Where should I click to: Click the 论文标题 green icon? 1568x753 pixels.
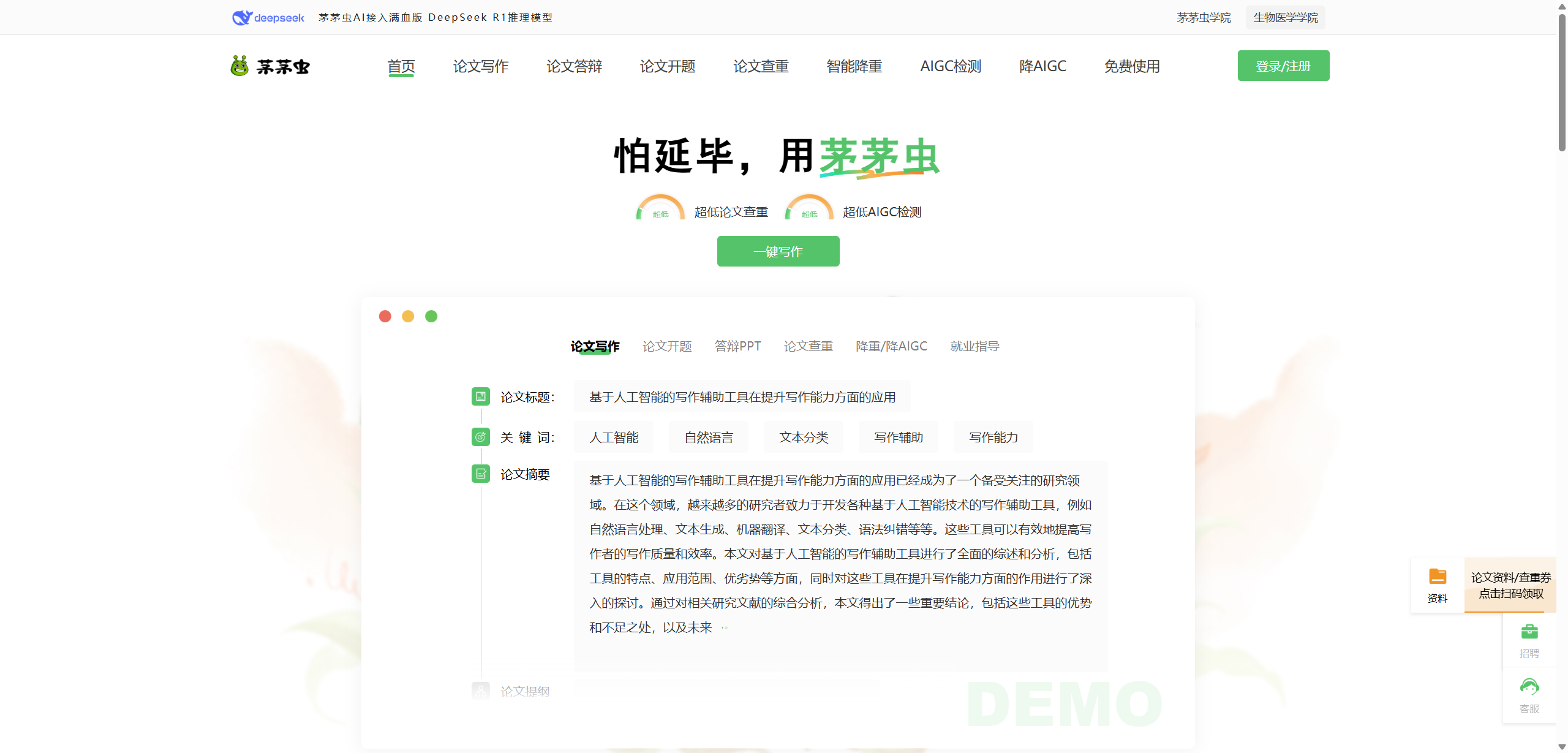pyautogui.click(x=481, y=396)
